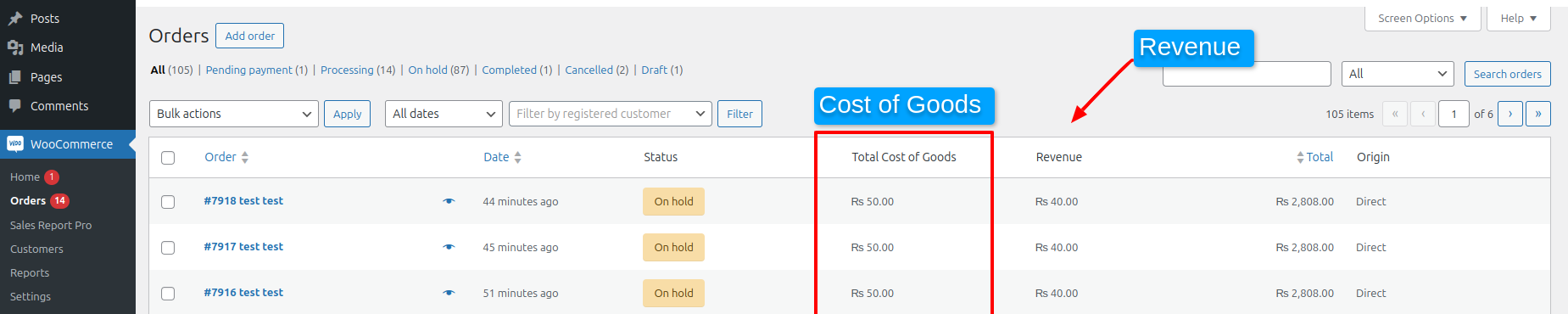This screenshot has width=1568, height=314.
Task: Sort orders using Date column arrows
Action: 518,157
